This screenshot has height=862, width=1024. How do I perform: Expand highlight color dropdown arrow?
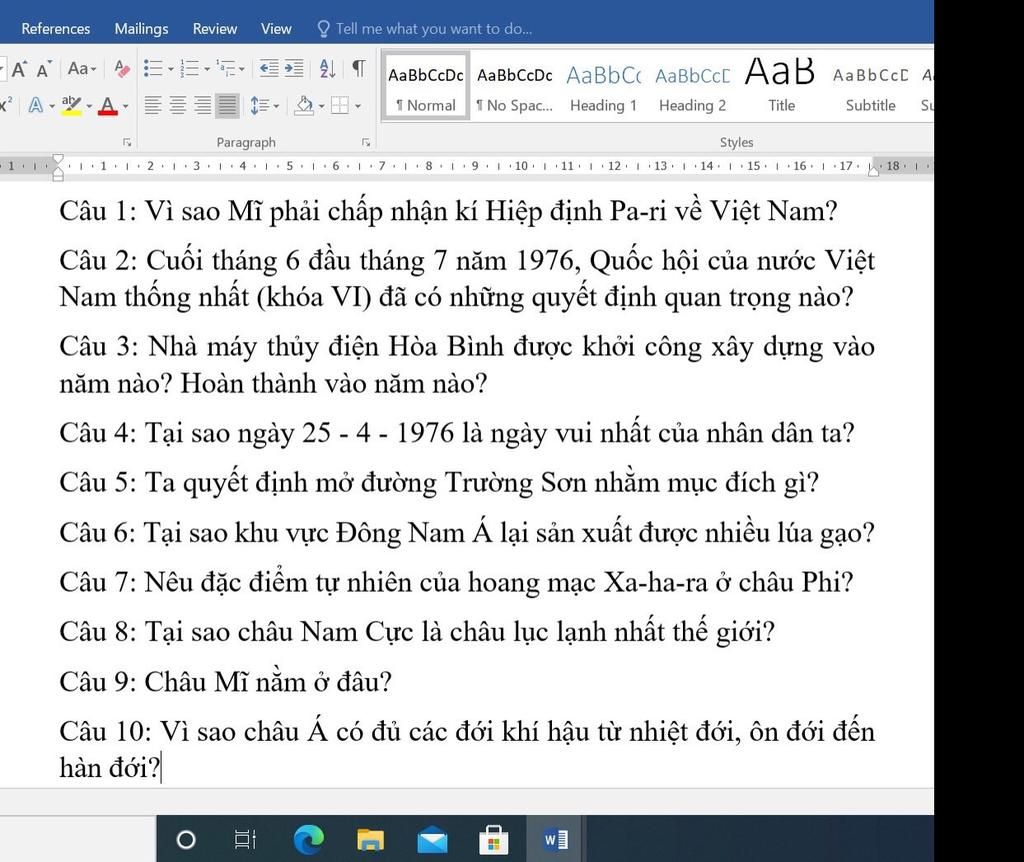[89, 106]
